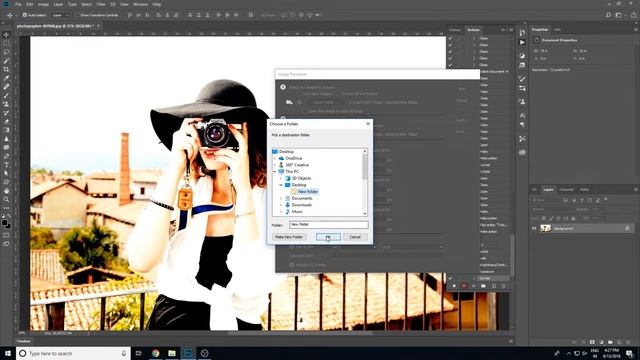
Task: Toggle the Auto-Select checkbox
Action: point(25,15)
